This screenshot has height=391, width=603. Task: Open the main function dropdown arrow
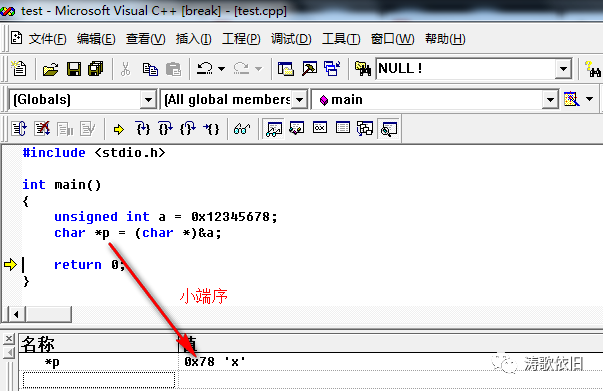[x=550, y=100]
